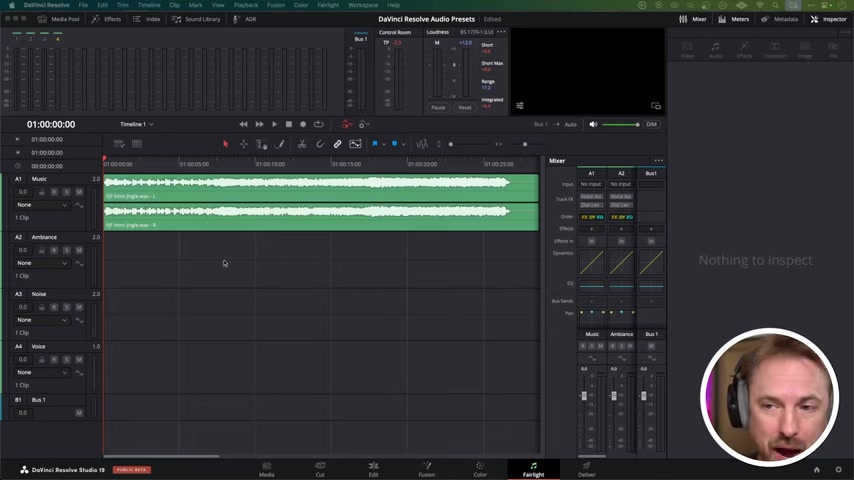Open project settings gear icon
Viewport: 854px width, 480px height.
click(x=838, y=469)
